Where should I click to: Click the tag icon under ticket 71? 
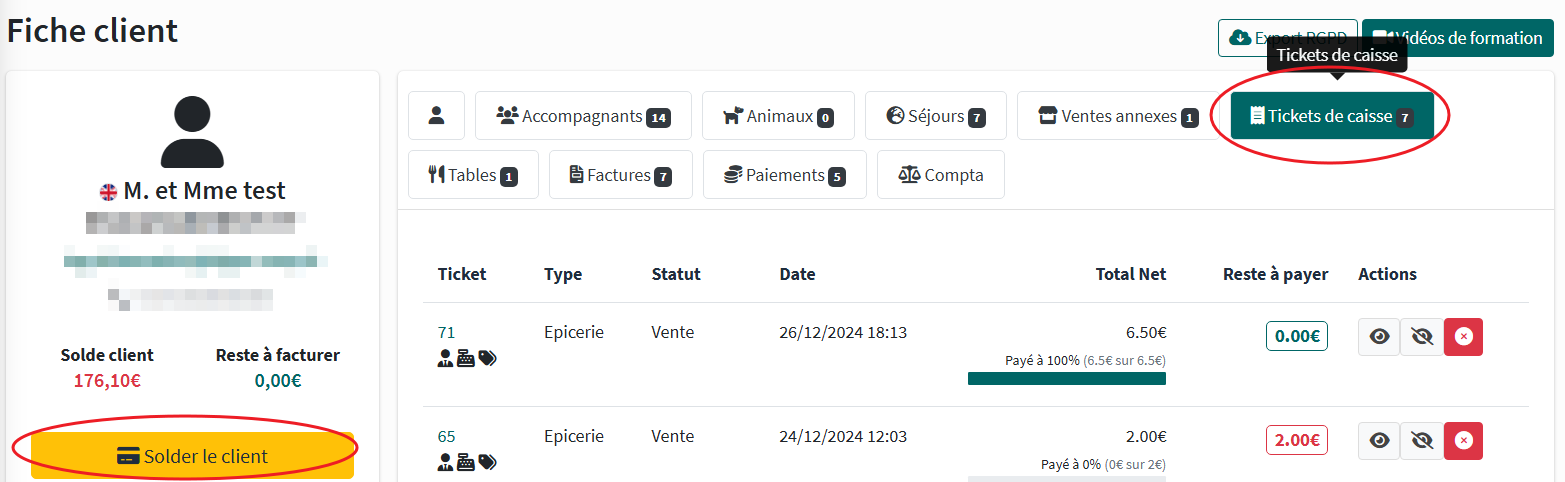coord(487,358)
